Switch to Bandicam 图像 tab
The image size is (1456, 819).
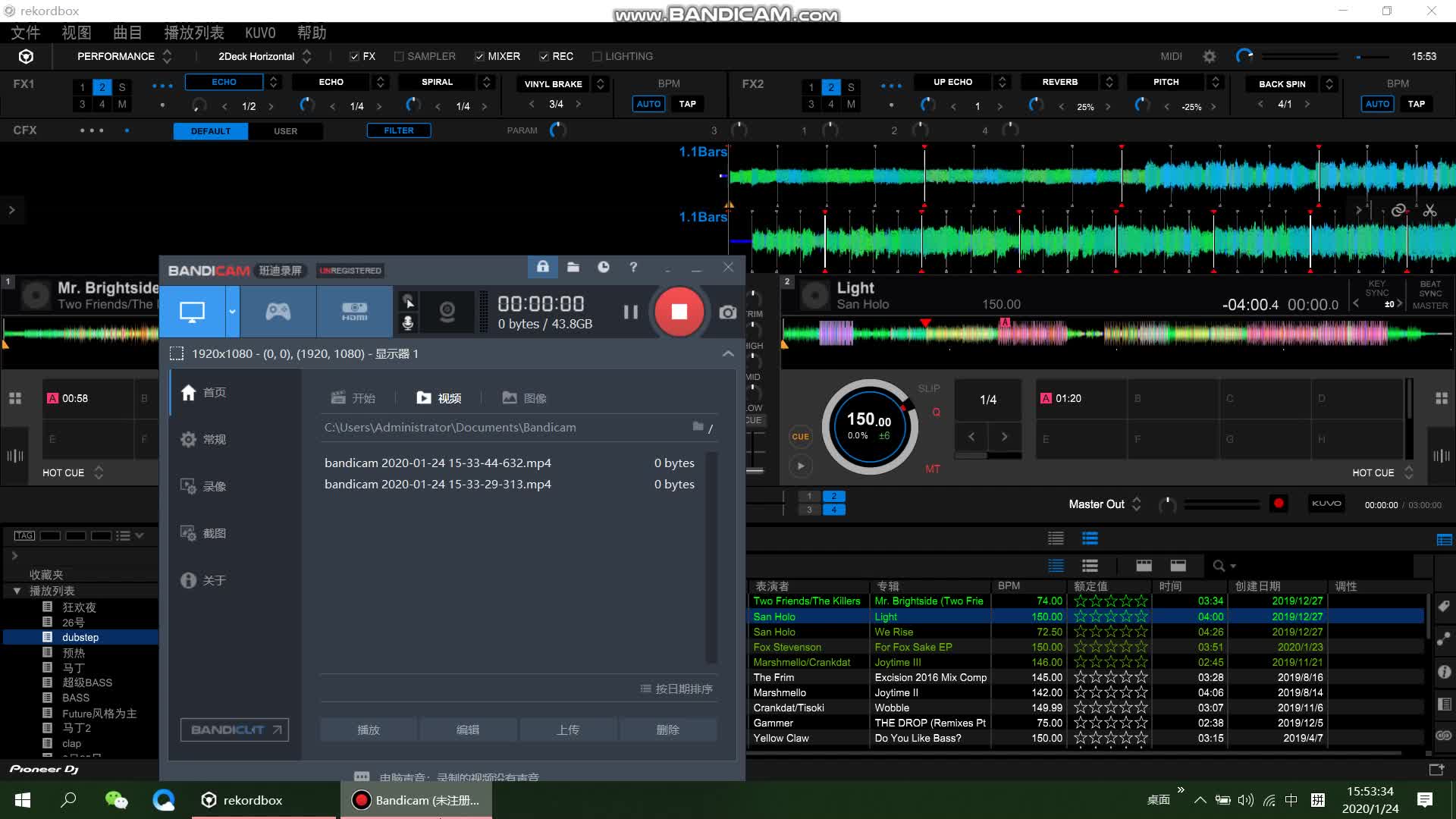click(524, 398)
